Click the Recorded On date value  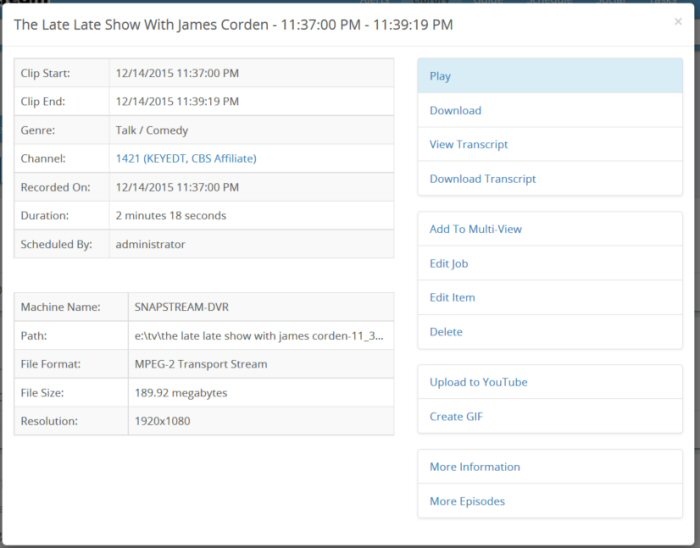coord(177,187)
